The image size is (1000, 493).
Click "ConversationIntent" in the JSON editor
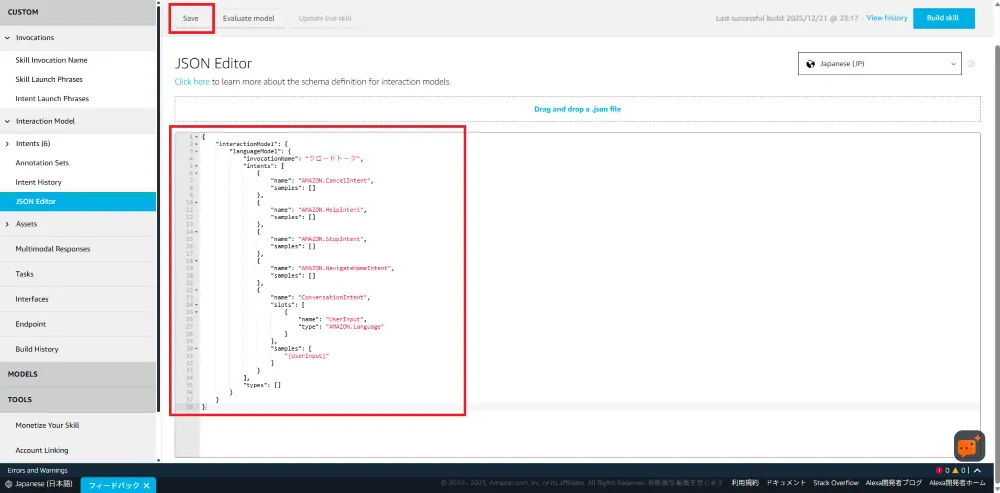[x=333, y=297]
